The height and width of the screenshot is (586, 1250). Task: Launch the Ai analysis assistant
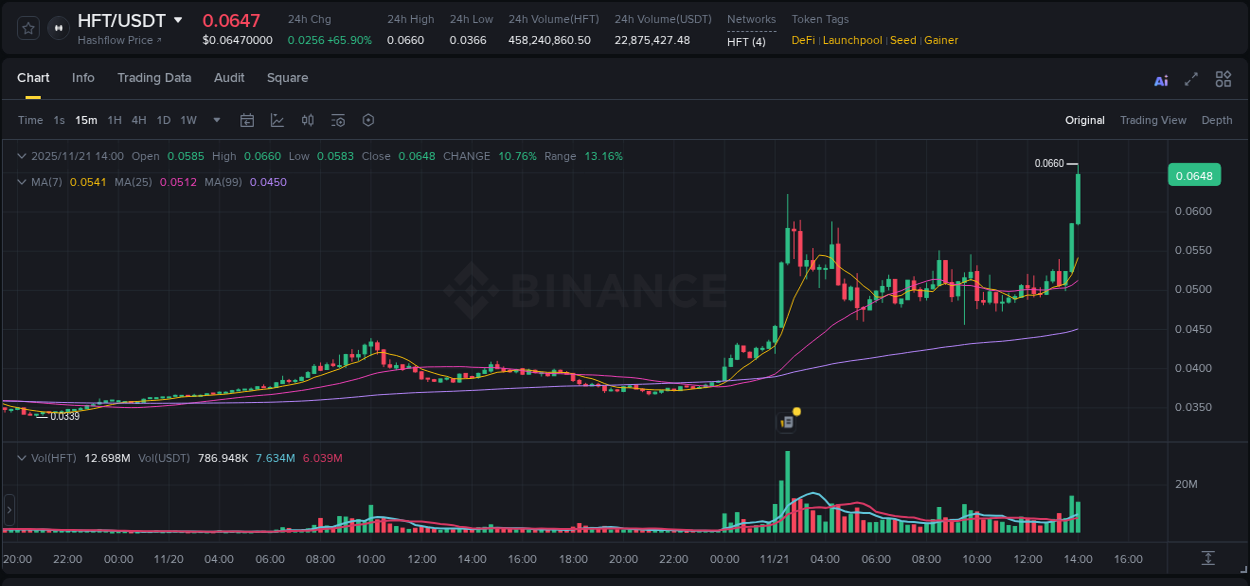(1161, 79)
